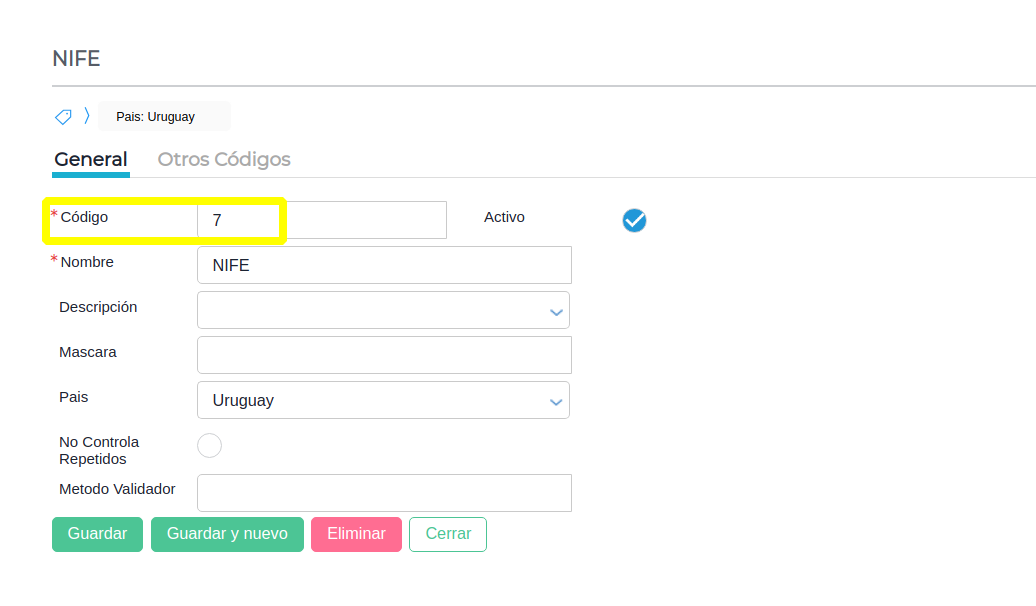Click the No Controla Repetidos label
This screenshot has height=606, width=1036.
point(99,450)
